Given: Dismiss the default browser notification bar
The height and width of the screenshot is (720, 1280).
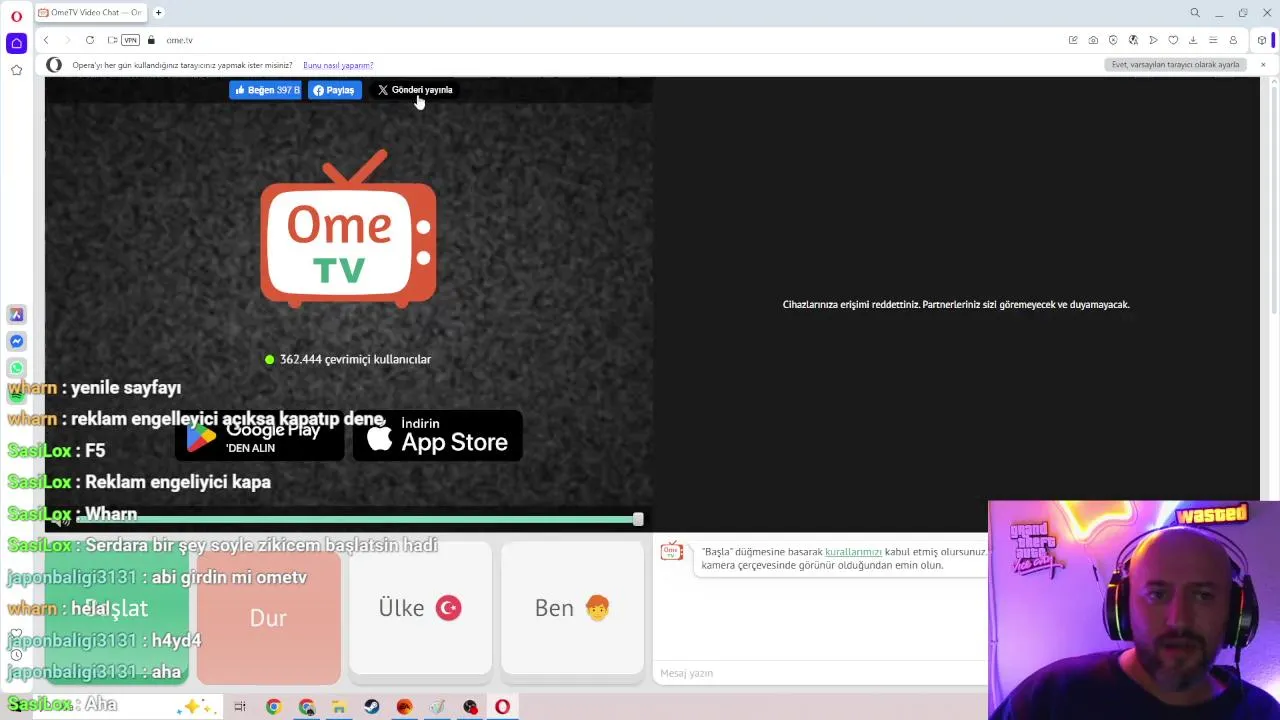Looking at the screenshot, I should (1263, 65).
